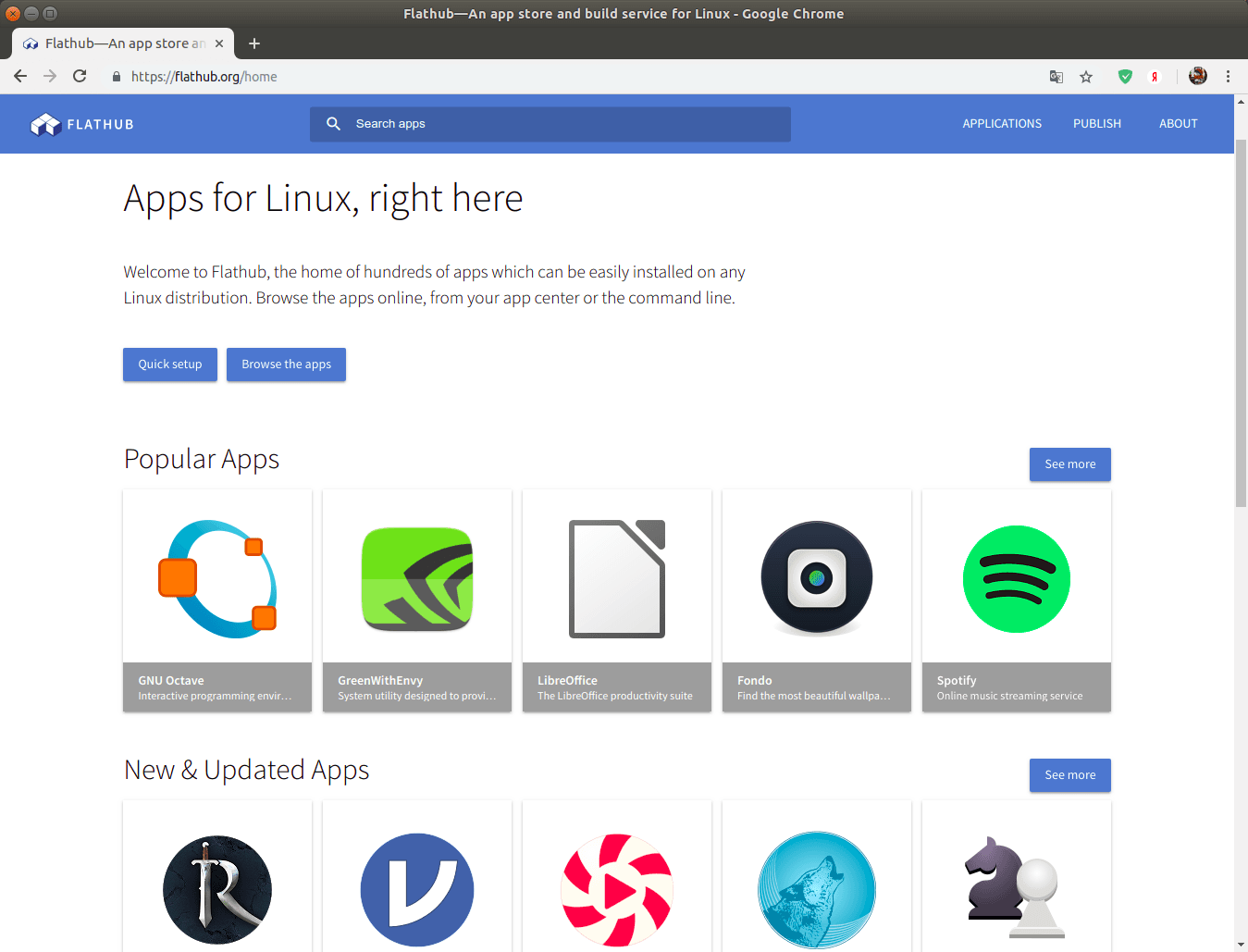Click the LibreOffice title label

click(x=567, y=680)
